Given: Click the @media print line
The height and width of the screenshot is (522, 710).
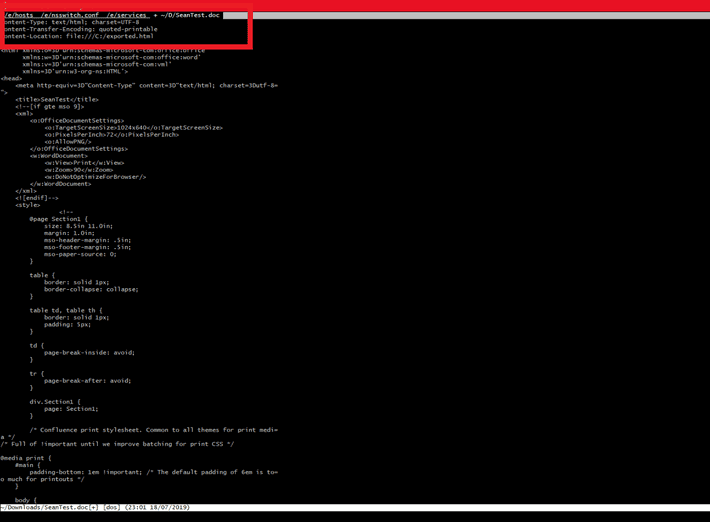Looking at the screenshot, I should click(x=26, y=458).
